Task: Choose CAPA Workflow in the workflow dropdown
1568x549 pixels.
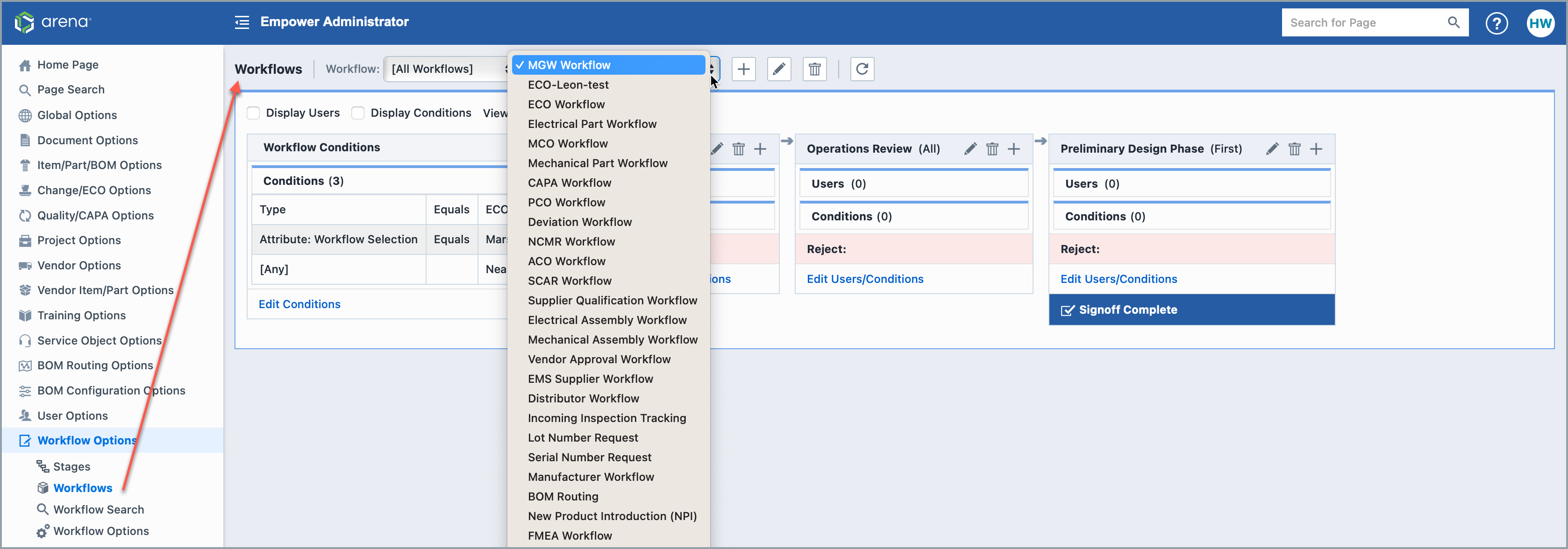Action: pos(569,183)
